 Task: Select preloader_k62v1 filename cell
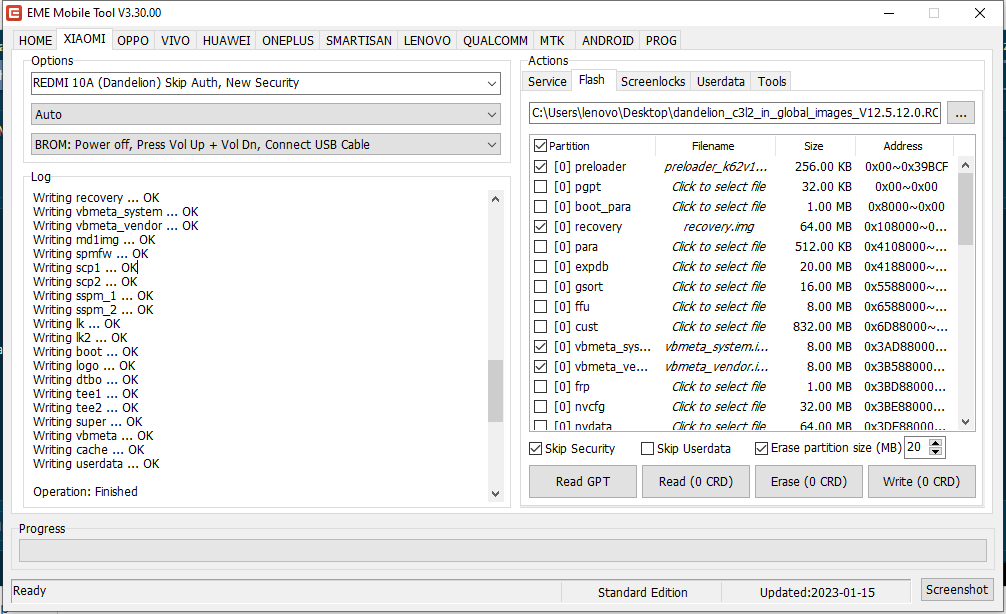(x=715, y=167)
